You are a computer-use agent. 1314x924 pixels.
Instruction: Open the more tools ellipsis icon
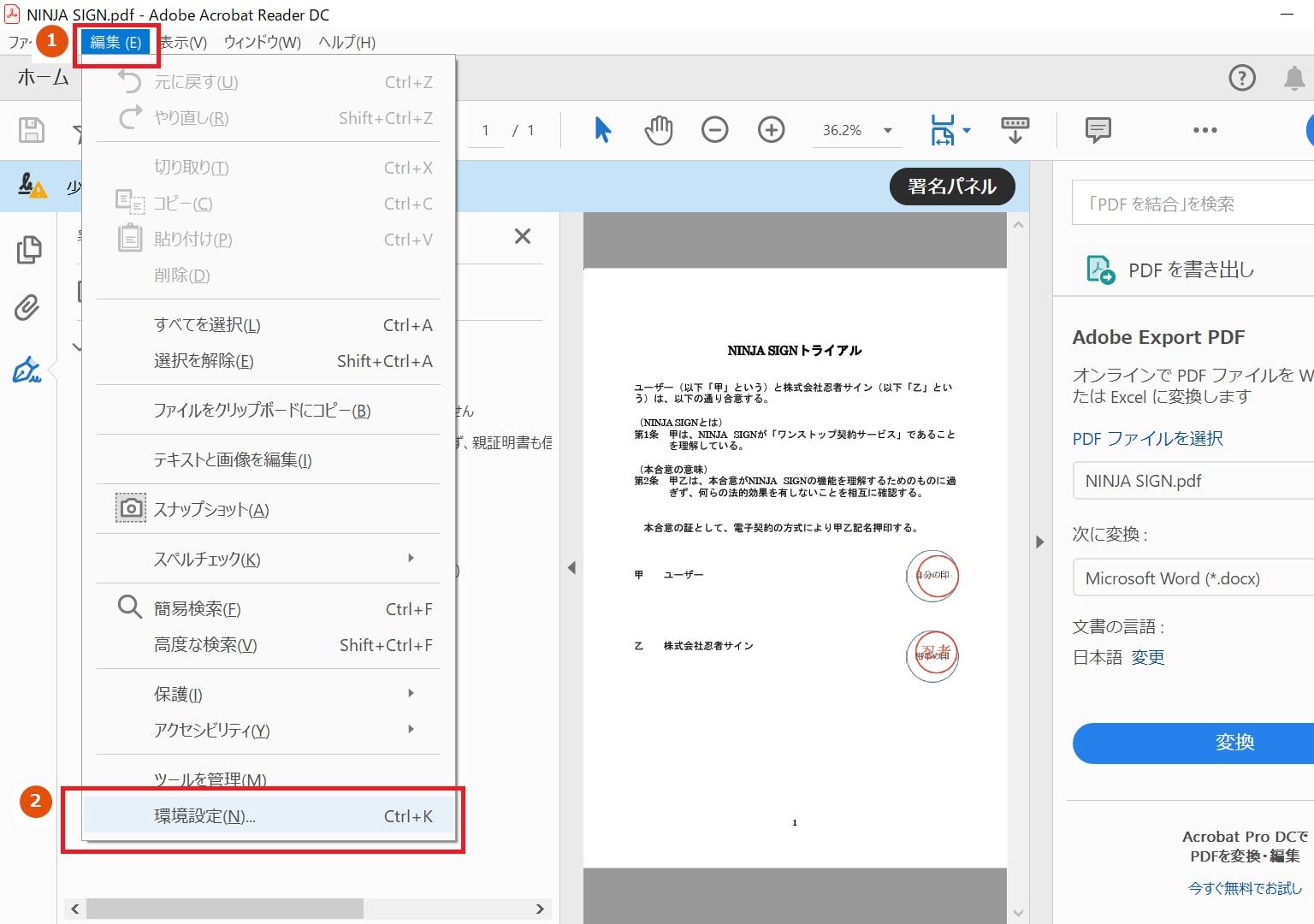1204,130
